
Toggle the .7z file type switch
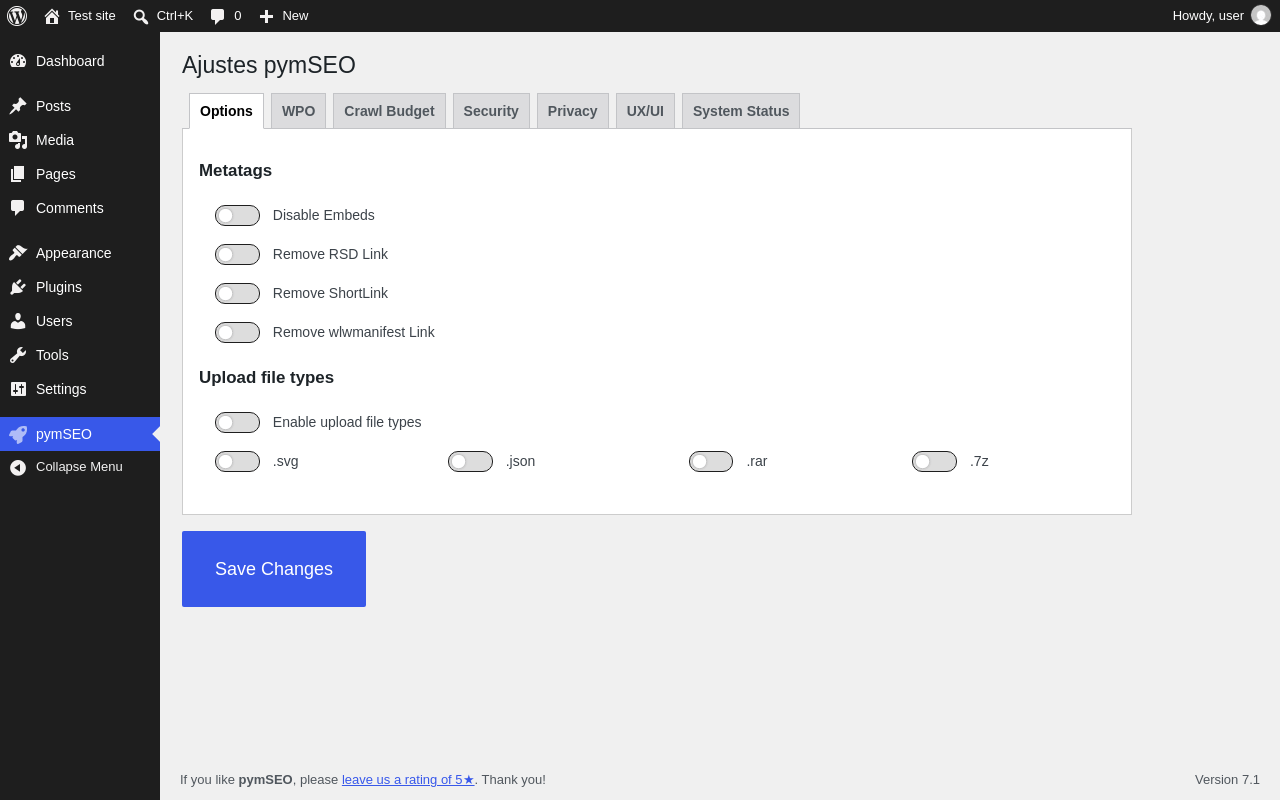(934, 461)
